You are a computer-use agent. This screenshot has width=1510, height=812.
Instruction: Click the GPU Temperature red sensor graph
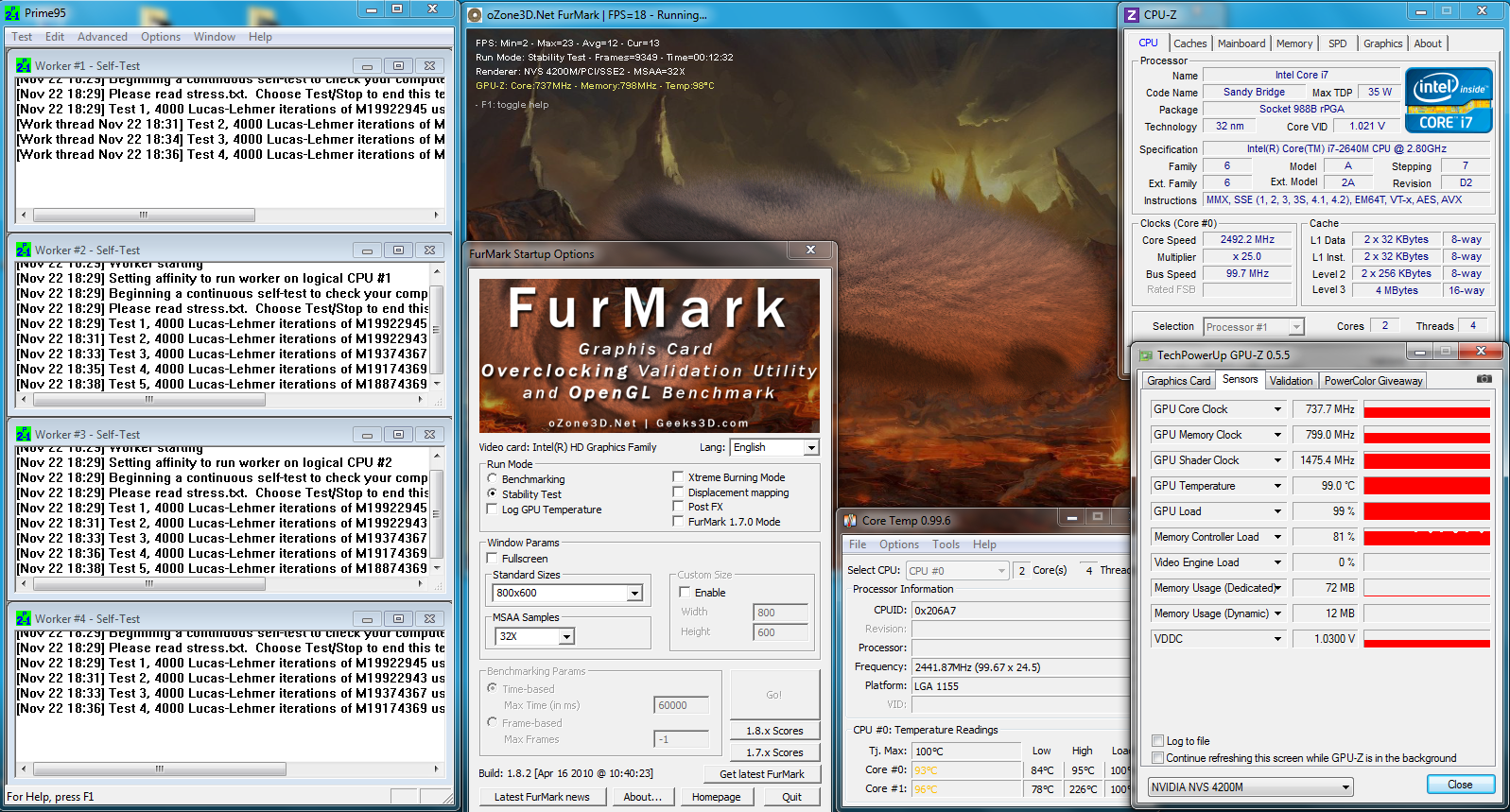[x=1426, y=486]
